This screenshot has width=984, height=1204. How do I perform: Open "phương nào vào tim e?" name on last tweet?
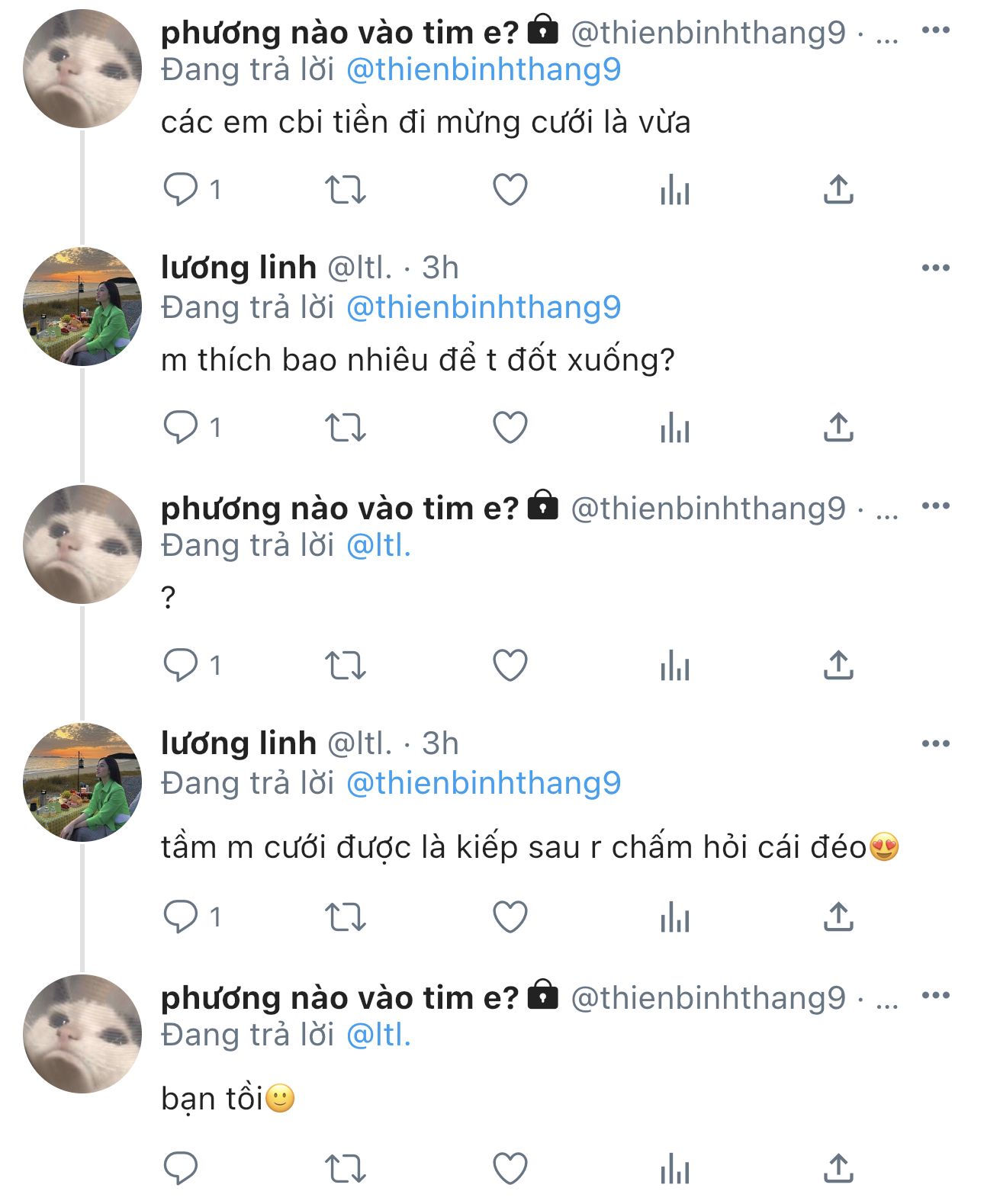click(x=339, y=997)
